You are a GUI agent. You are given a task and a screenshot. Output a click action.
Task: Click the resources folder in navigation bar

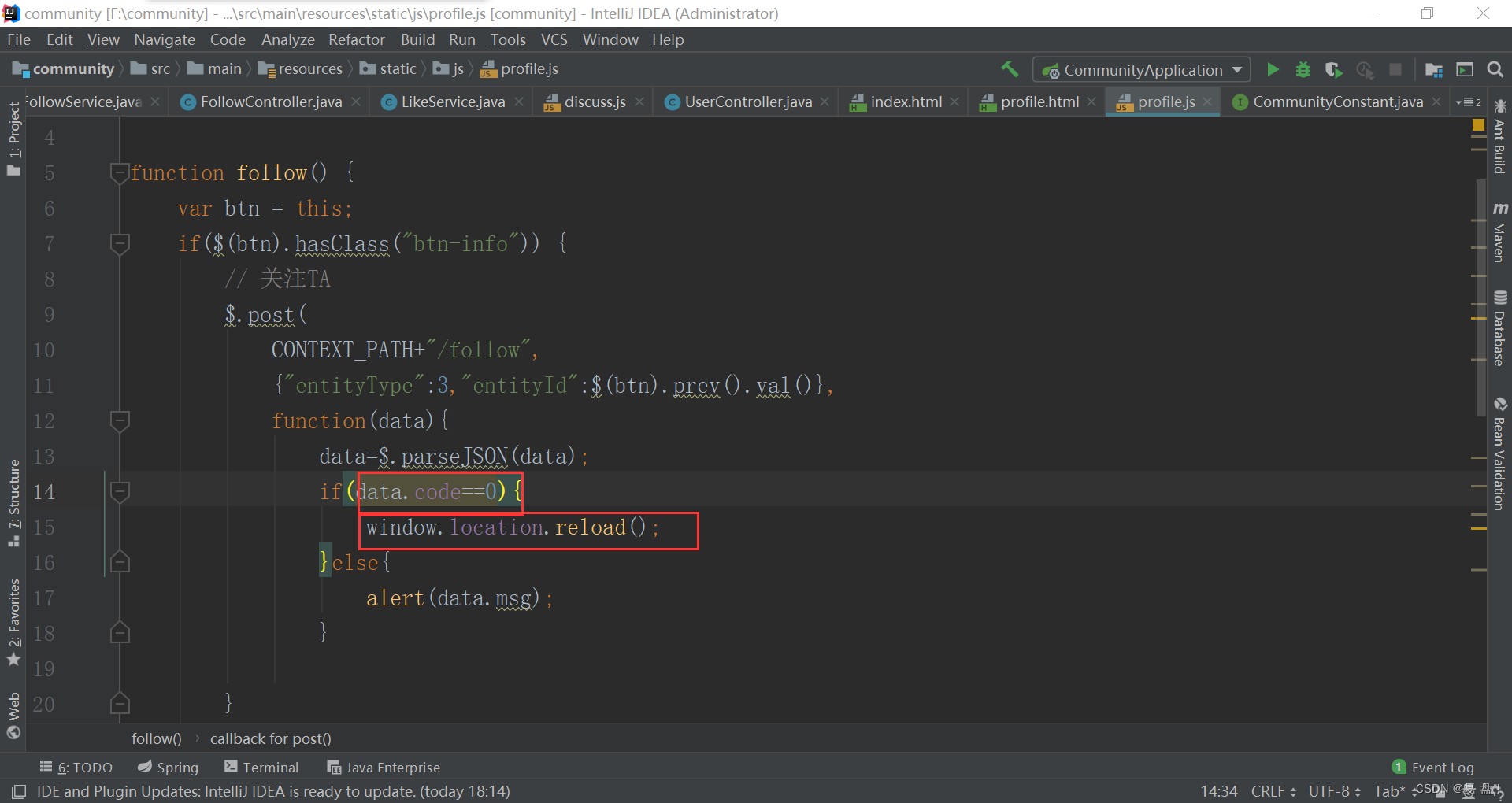tap(300, 69)
